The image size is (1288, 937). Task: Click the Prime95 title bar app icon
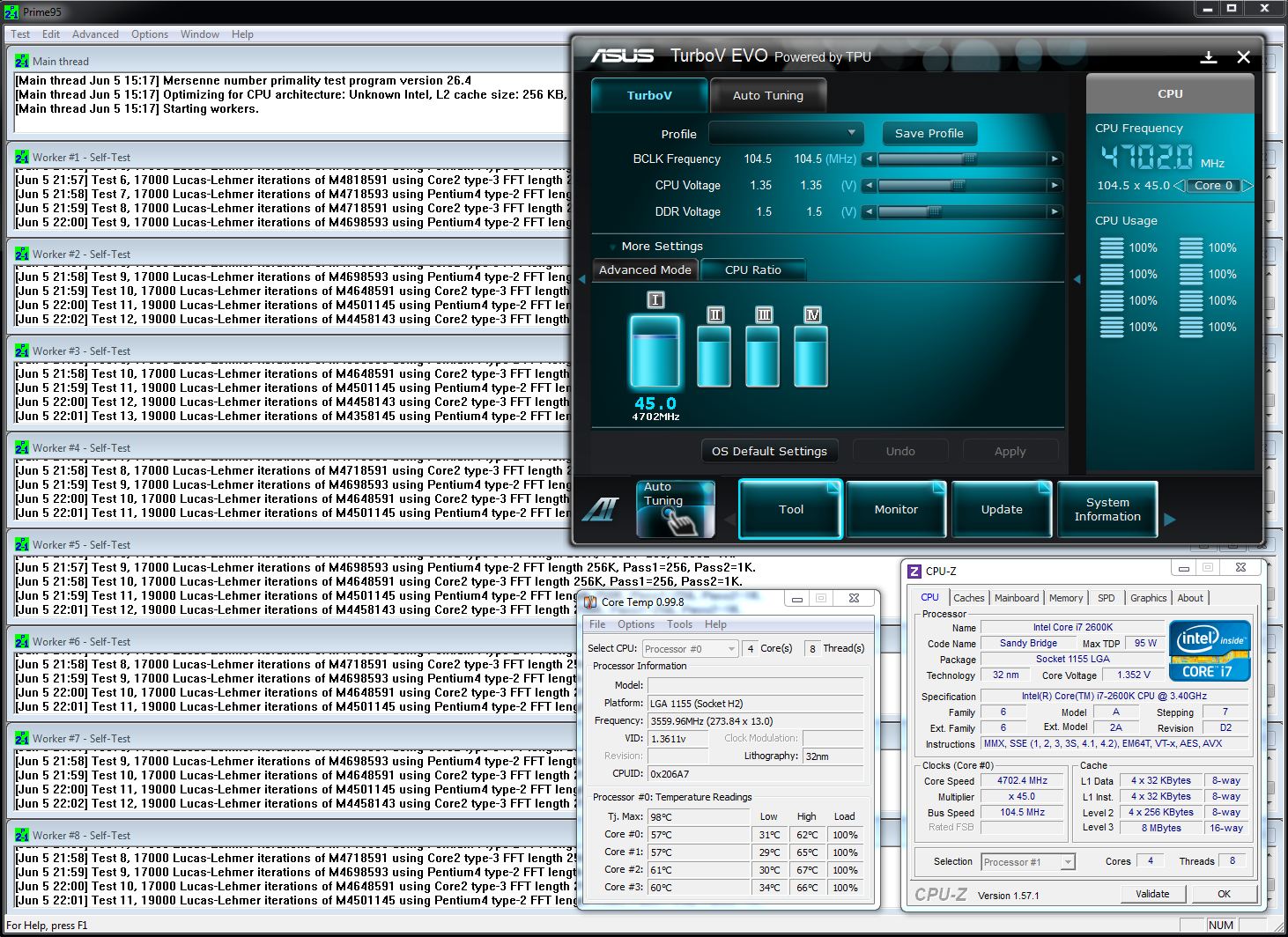point(11,11)
